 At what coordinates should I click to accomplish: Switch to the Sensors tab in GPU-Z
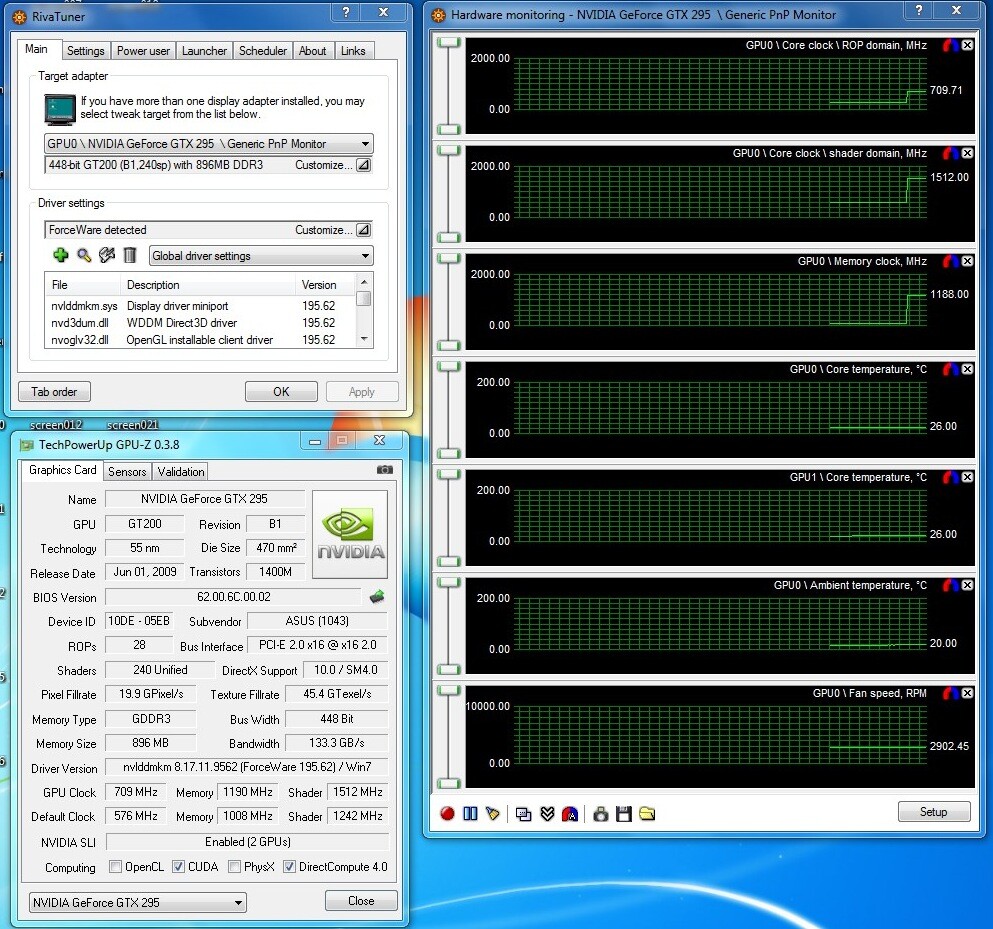pos(127,472)
